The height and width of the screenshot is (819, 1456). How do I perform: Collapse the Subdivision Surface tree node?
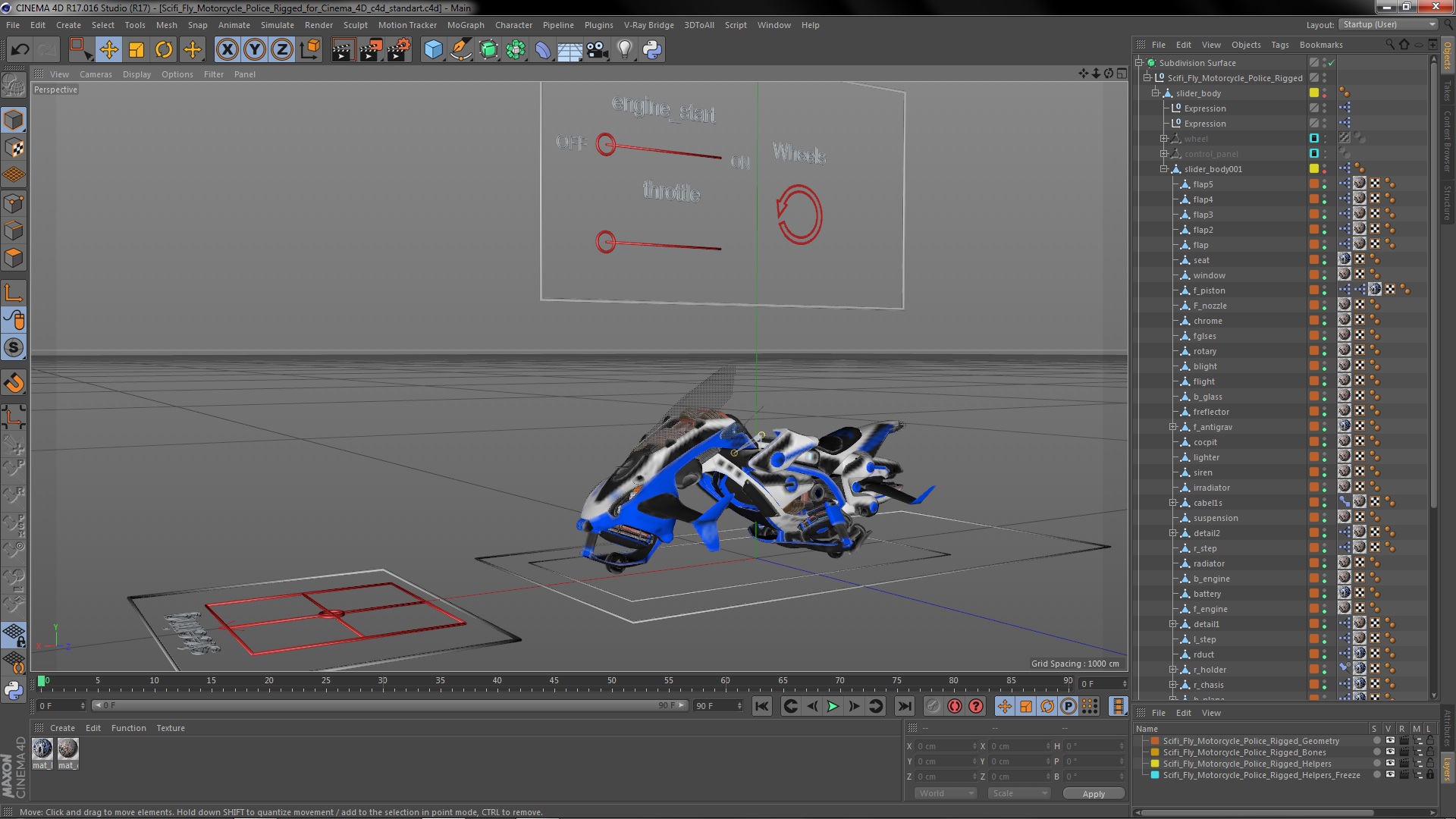click(x=1139, y=63)
